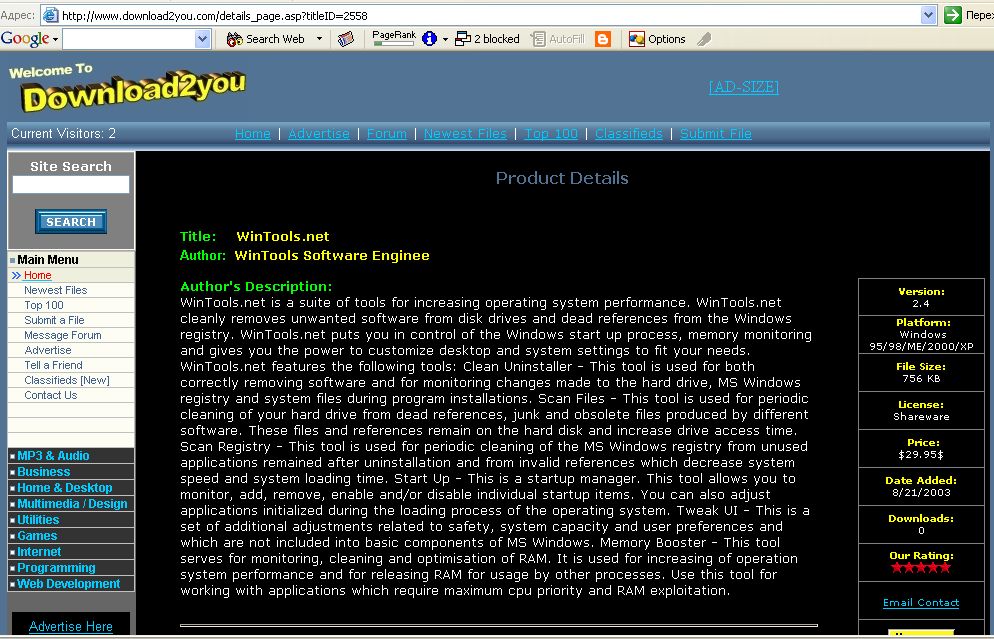Open the Web Development category
The height and width of the screenshot is (639, 994).
(68, 584)
